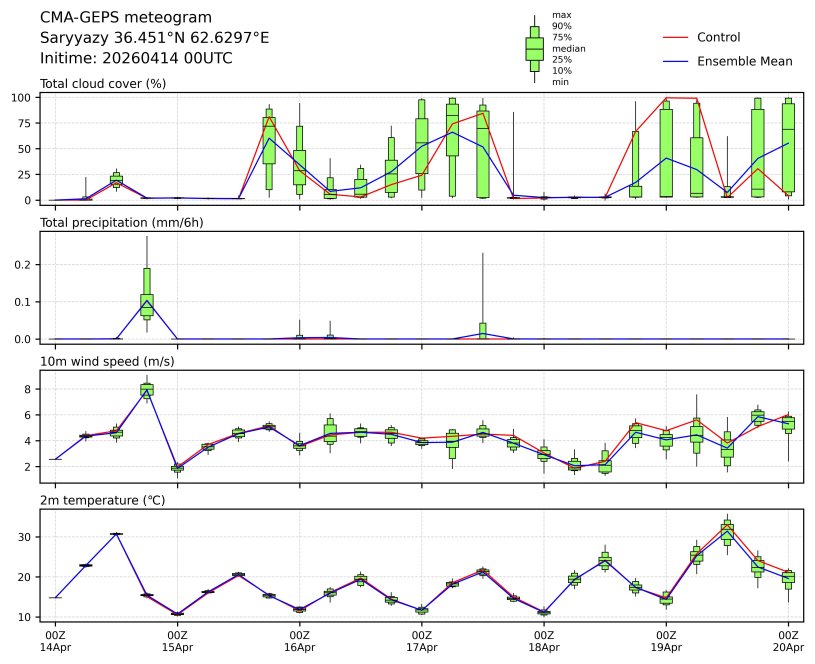815x664 pixels.
Task: Select the Ensemble Mean legend label
Action: [744, 61]
